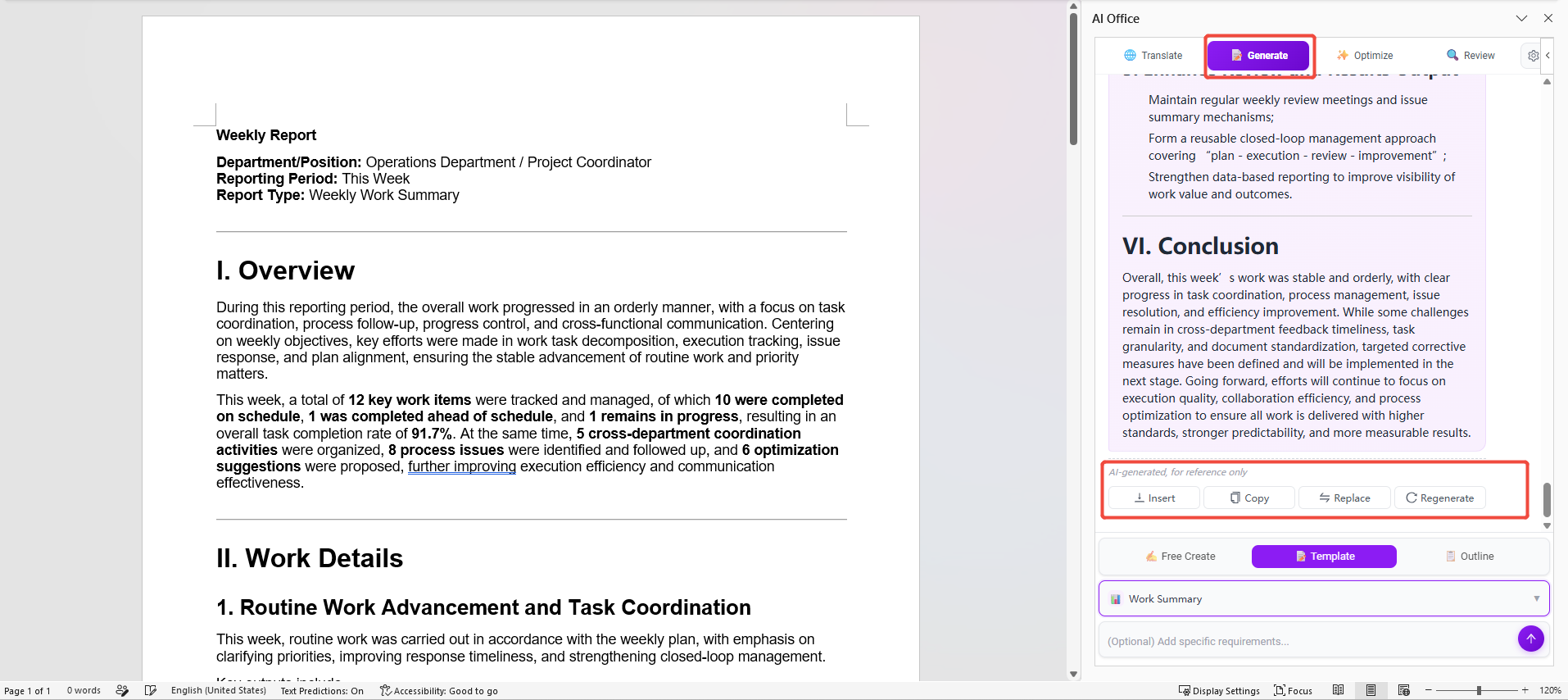Click the AI Office pane title
1568x700 pixels.
[x=1115, y=18]
